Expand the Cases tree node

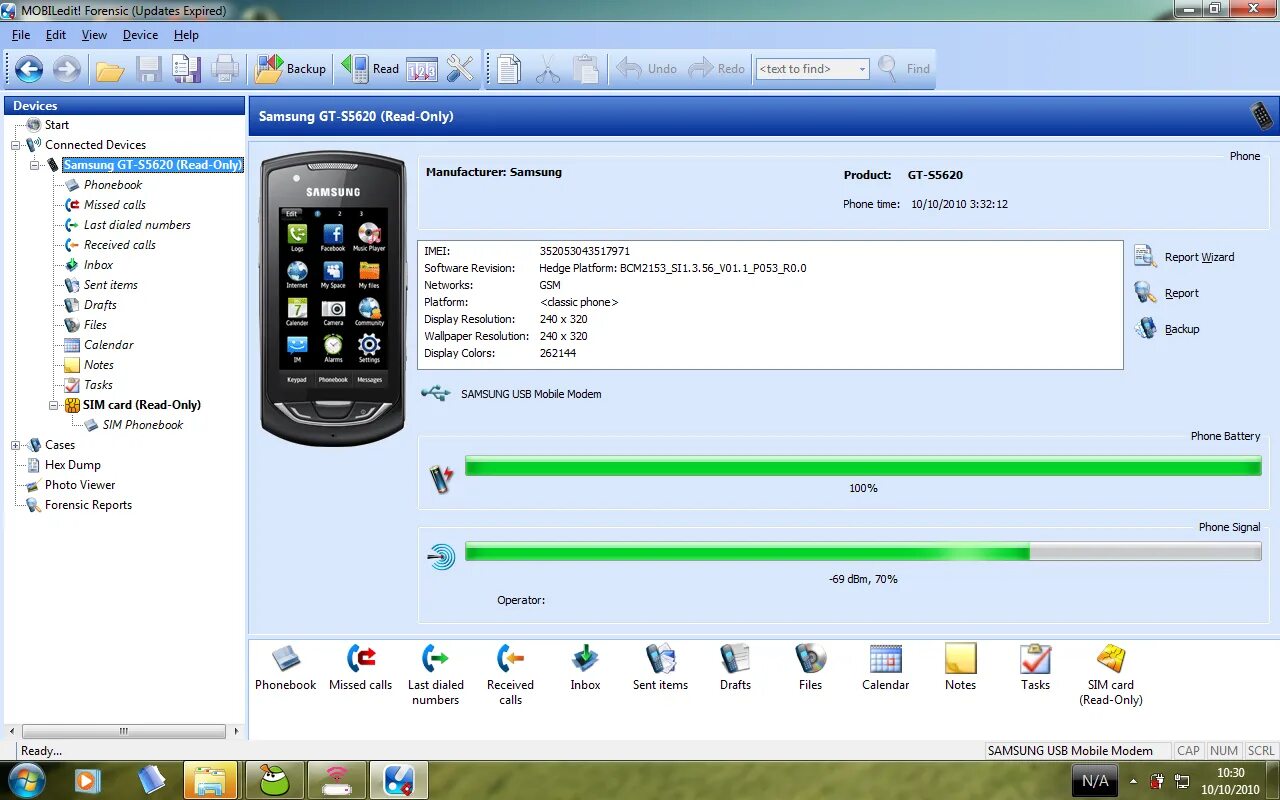pyautogui.click(x=15, y=445)
